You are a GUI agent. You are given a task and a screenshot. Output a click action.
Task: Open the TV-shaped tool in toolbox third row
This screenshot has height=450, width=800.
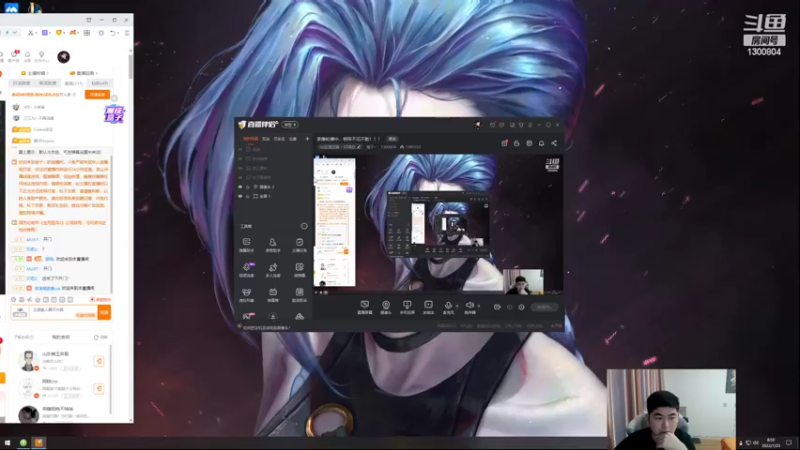tap(273, 294)
